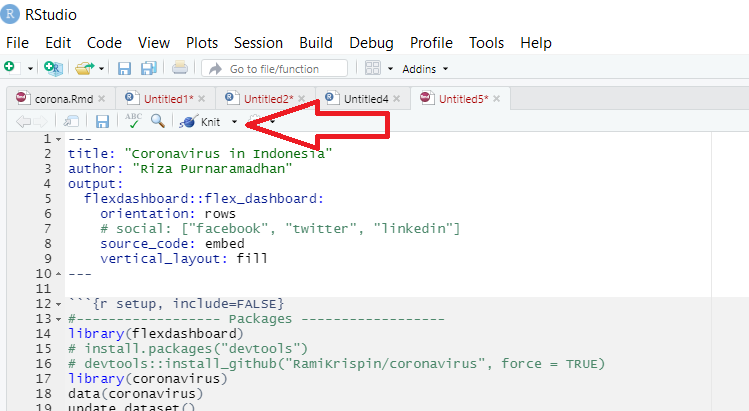This screenshot has width=749, height=411.
Task: Close the Untitled2 tab
Action: tap(301, 99)
